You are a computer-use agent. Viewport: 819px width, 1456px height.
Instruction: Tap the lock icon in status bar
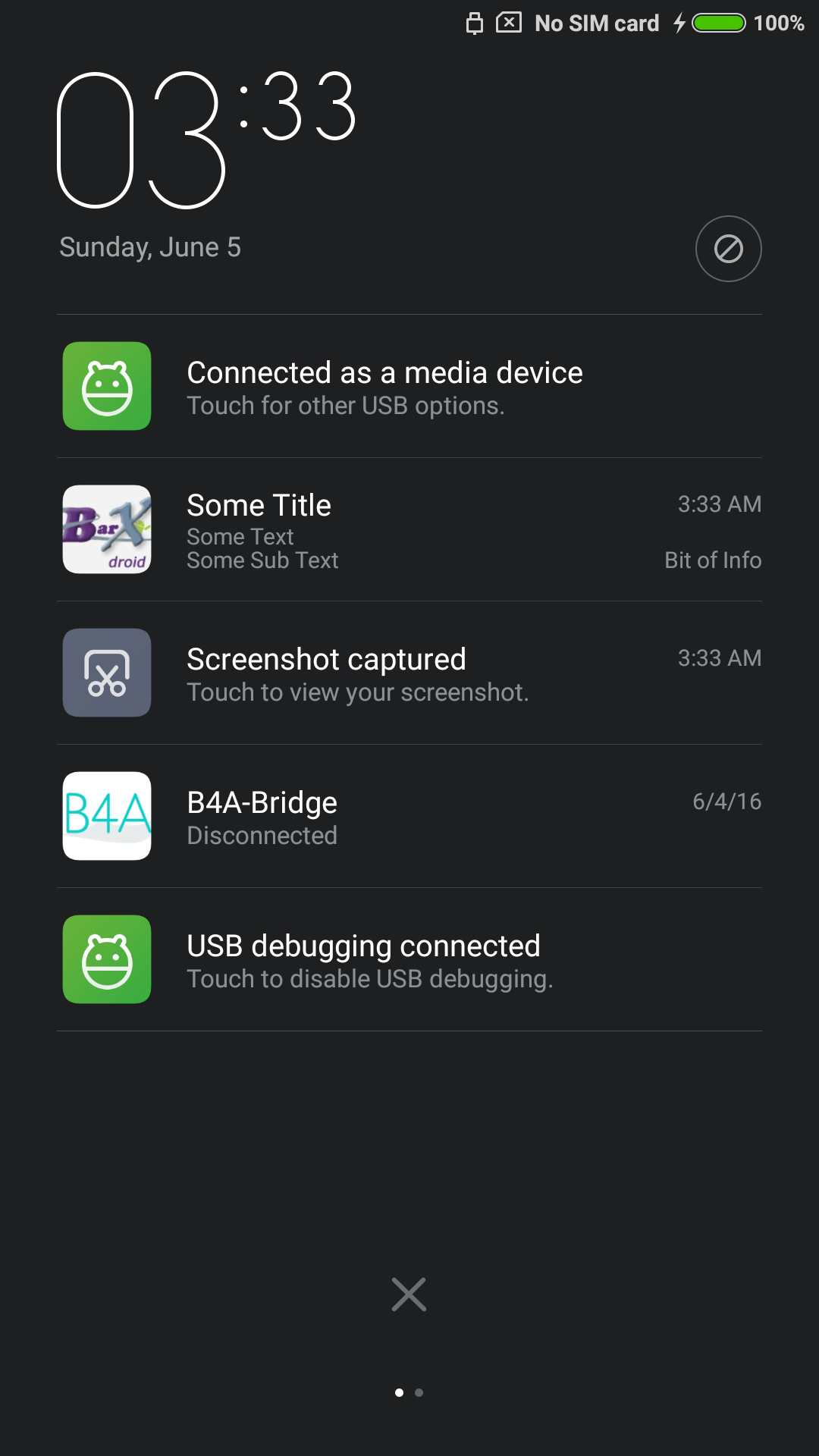tap(475, 24)
